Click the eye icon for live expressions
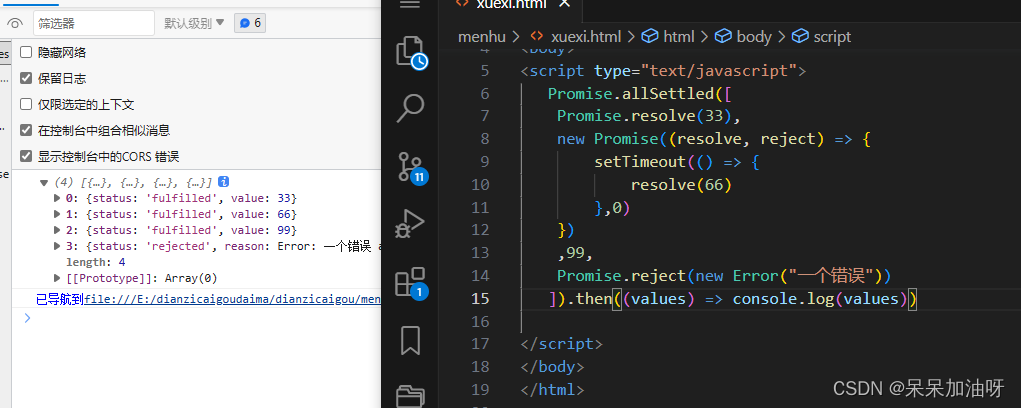Image resolution: width=1021 pixels, height=408 pixels. pyautogui.click(x=15, y=23)
